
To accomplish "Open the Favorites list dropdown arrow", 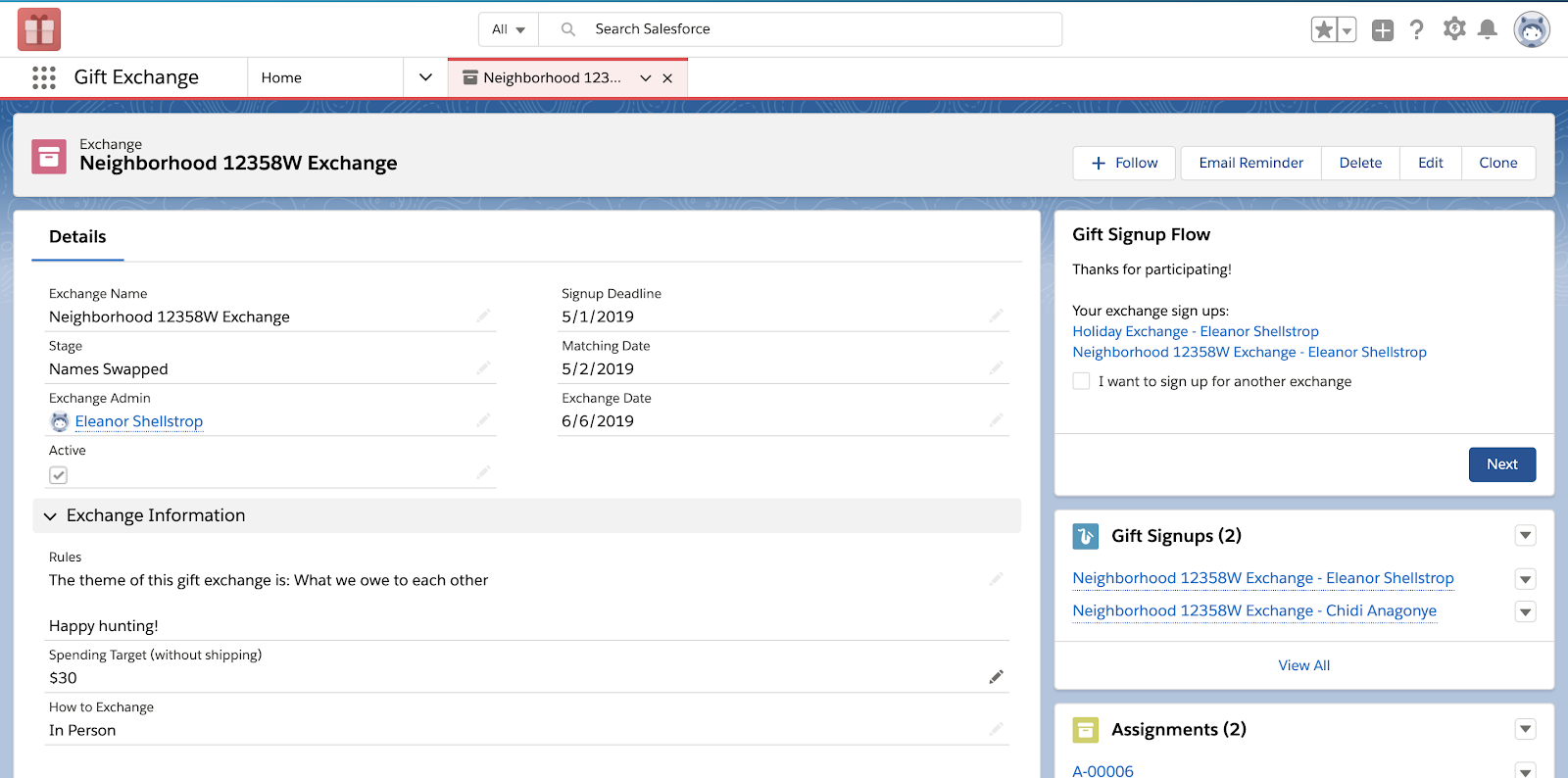I will click(x=1347, y=30).
